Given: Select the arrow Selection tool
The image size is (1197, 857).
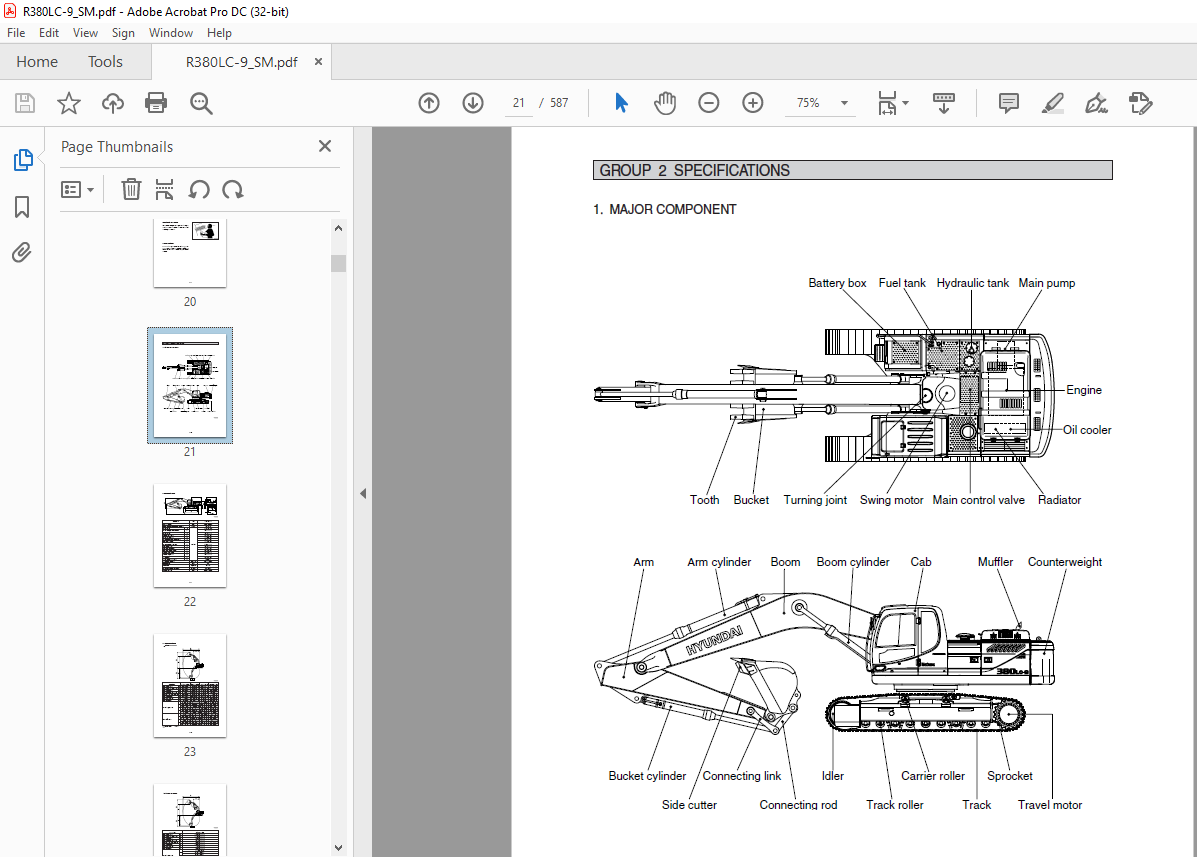Looking at the screenshot, I should (621, 102).
